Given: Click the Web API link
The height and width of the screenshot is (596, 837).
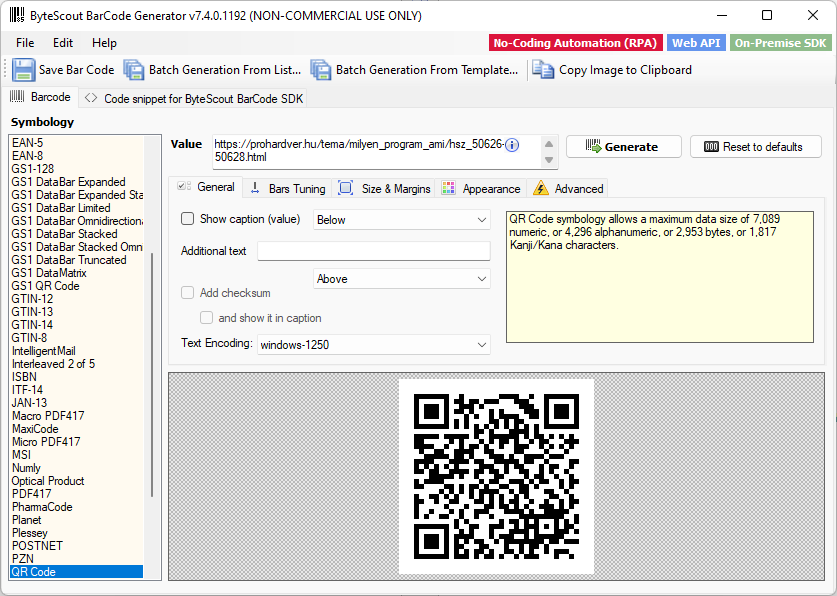Looking at the screenshot, I should (696, 43).
